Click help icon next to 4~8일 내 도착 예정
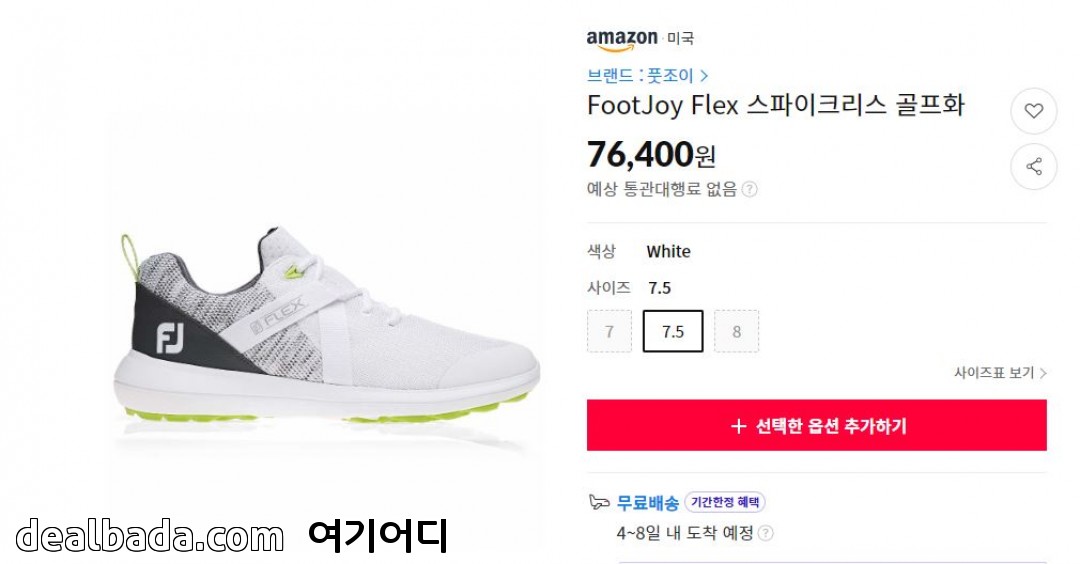This screenshot has width=1080, height=564. (x=765, y=533)
